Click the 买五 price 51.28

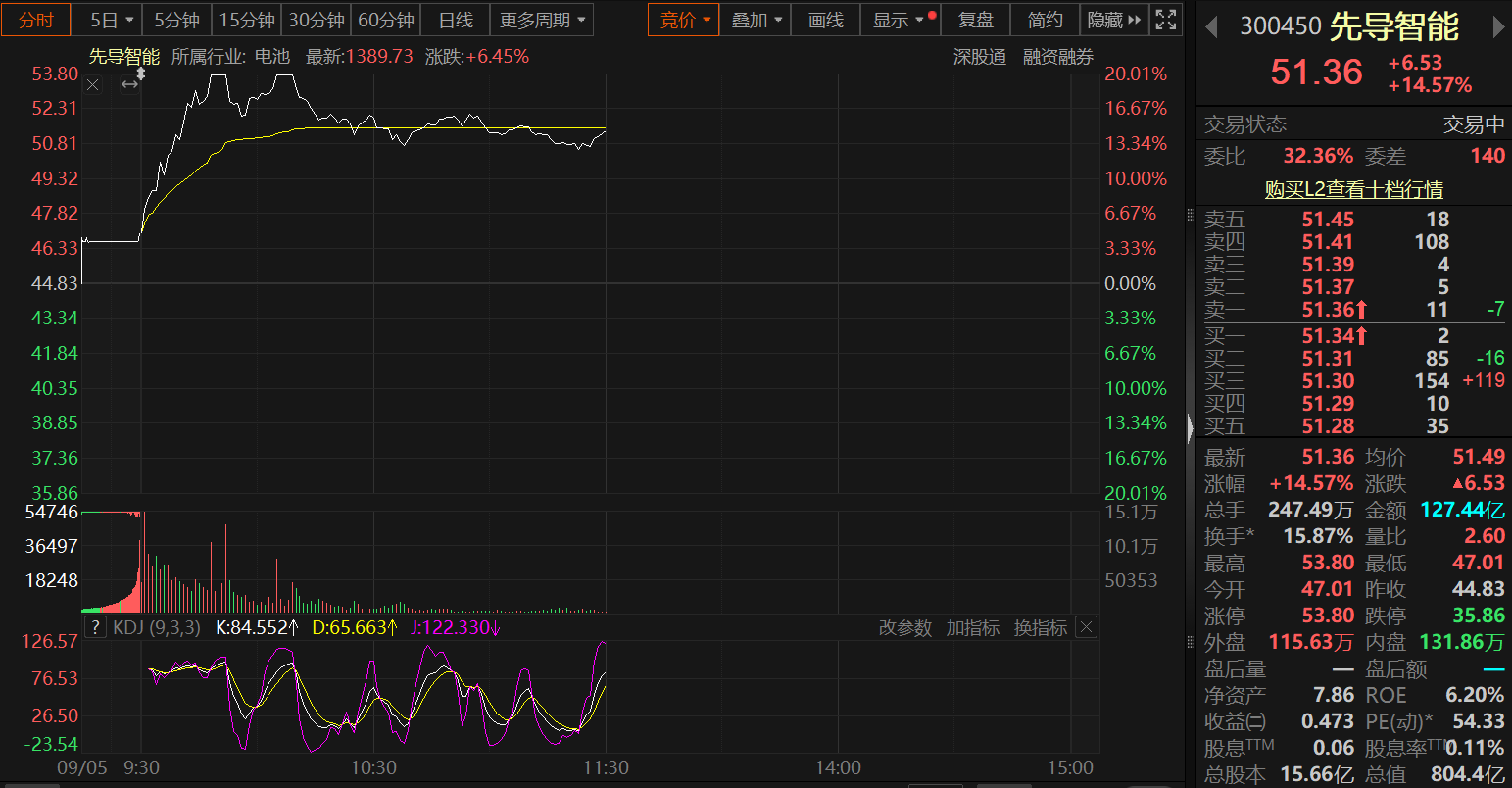pyautogui.click(x=1328, y=426)
